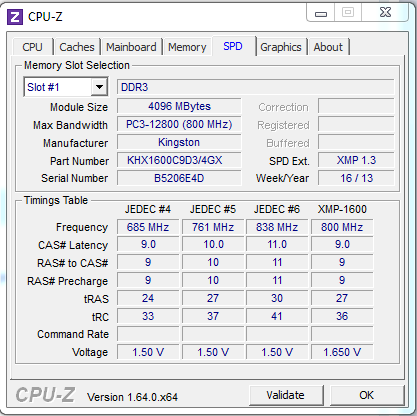The height and width of the screenshot is (416, 417).
Task: Click the OK button
Action: click(x=367, y=395)
